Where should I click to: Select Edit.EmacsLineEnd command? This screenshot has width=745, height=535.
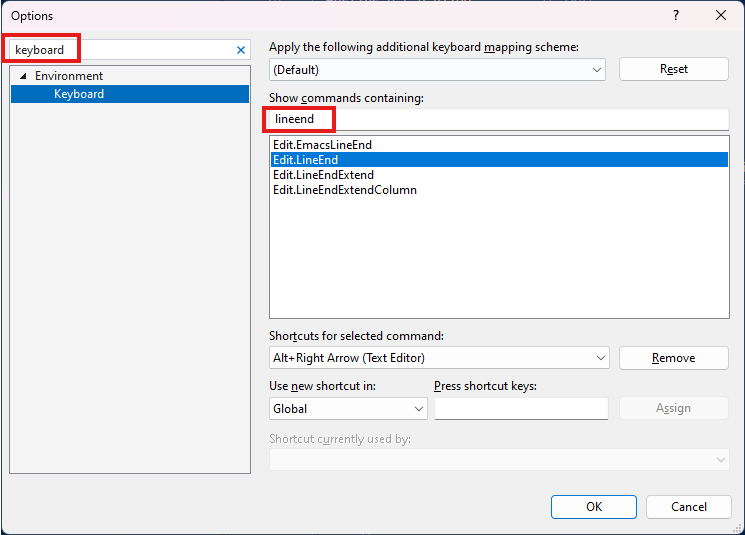499,145
